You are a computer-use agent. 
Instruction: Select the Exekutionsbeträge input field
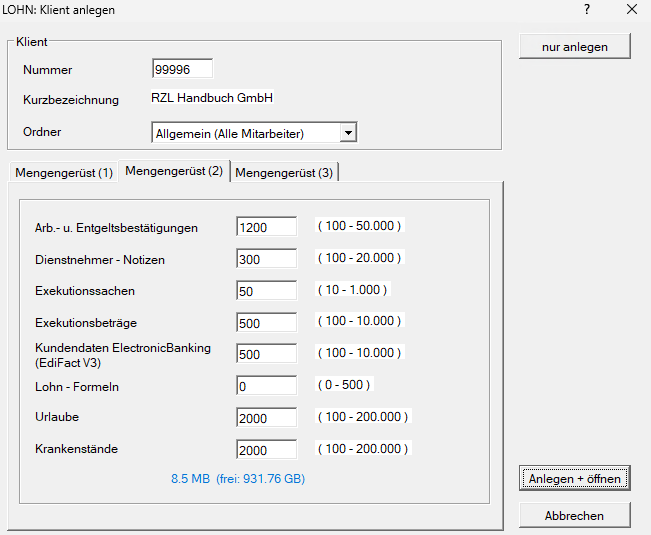tap(267, 323)
